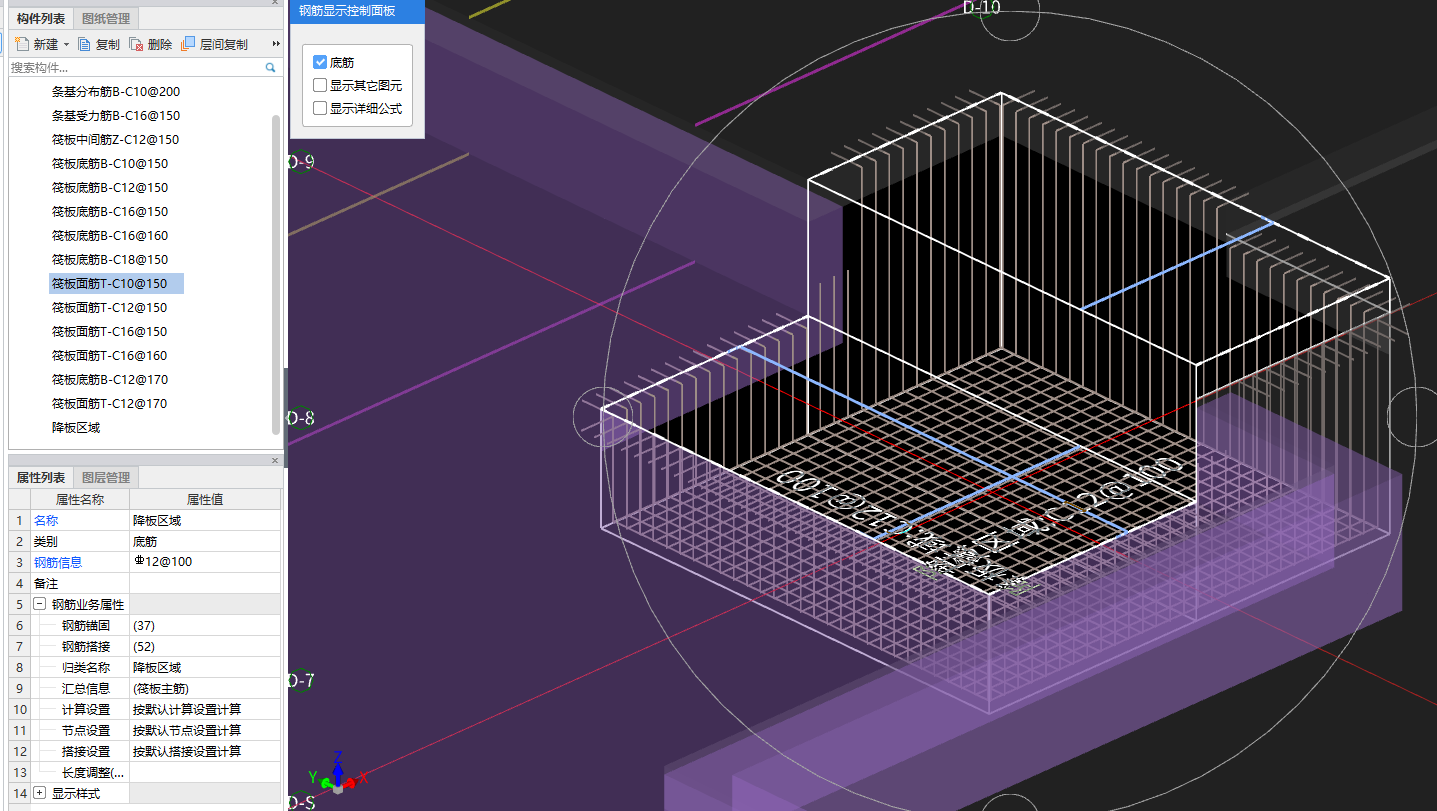Click the 钢筋搭接 value (52)

point(205,646)
